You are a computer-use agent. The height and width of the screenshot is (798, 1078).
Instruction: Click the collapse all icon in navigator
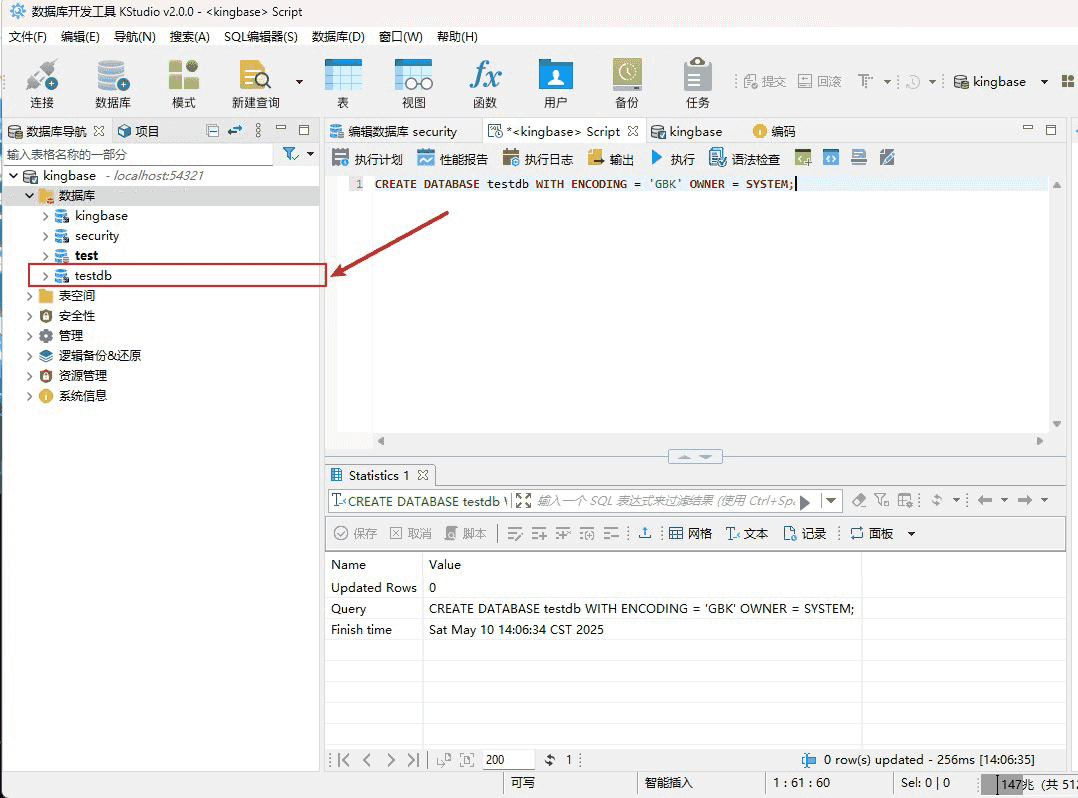(x=212, y=131)
